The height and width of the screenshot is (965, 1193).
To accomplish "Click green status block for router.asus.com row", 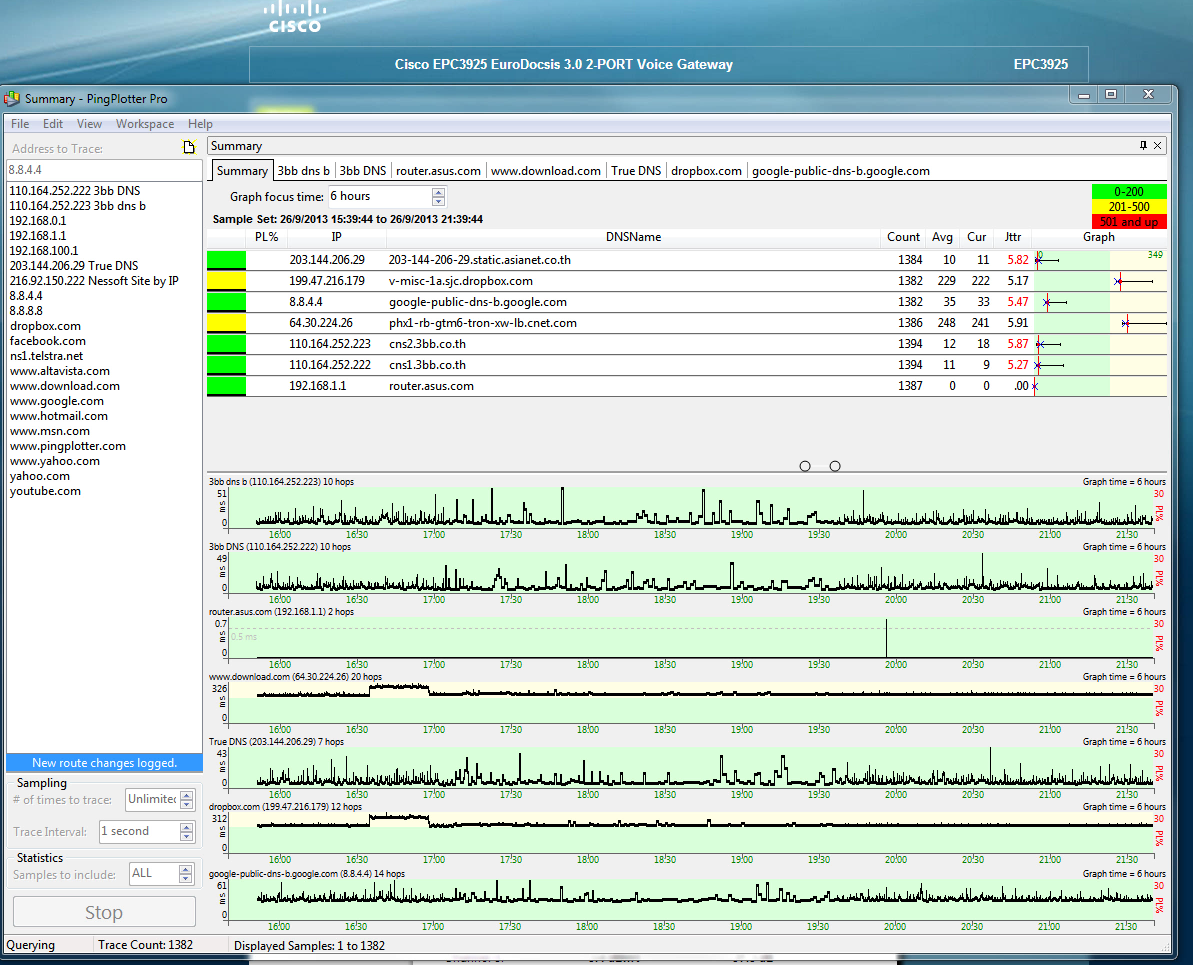I will pyautogui.click(x=226, y=386).
